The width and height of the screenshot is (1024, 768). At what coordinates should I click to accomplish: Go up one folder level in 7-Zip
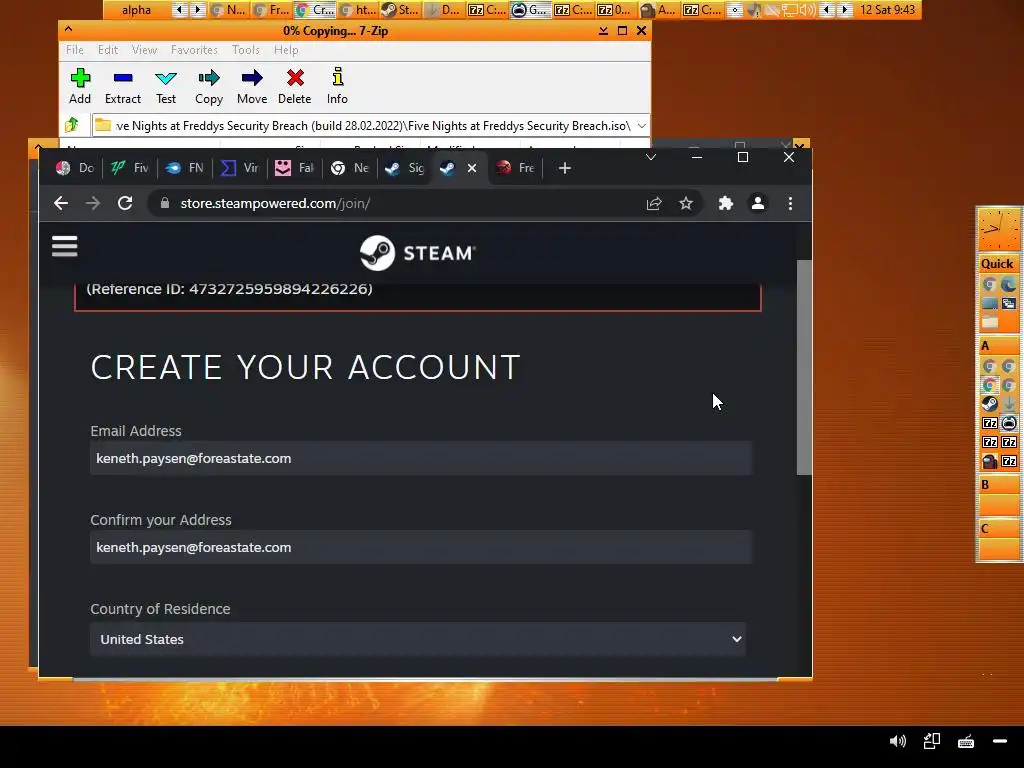tap(72, 125)
